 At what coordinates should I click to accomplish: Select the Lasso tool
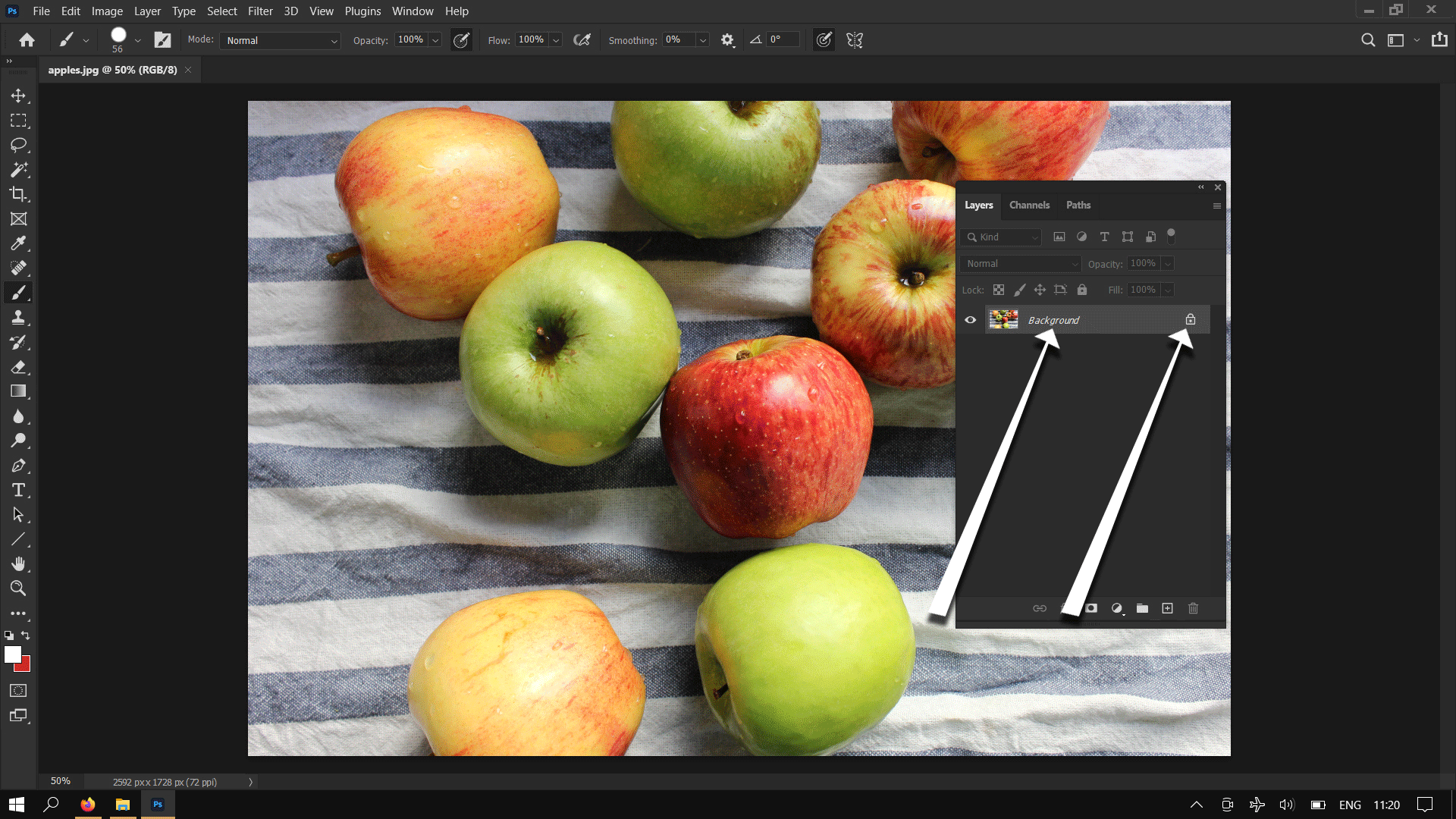tap(18, 145)
